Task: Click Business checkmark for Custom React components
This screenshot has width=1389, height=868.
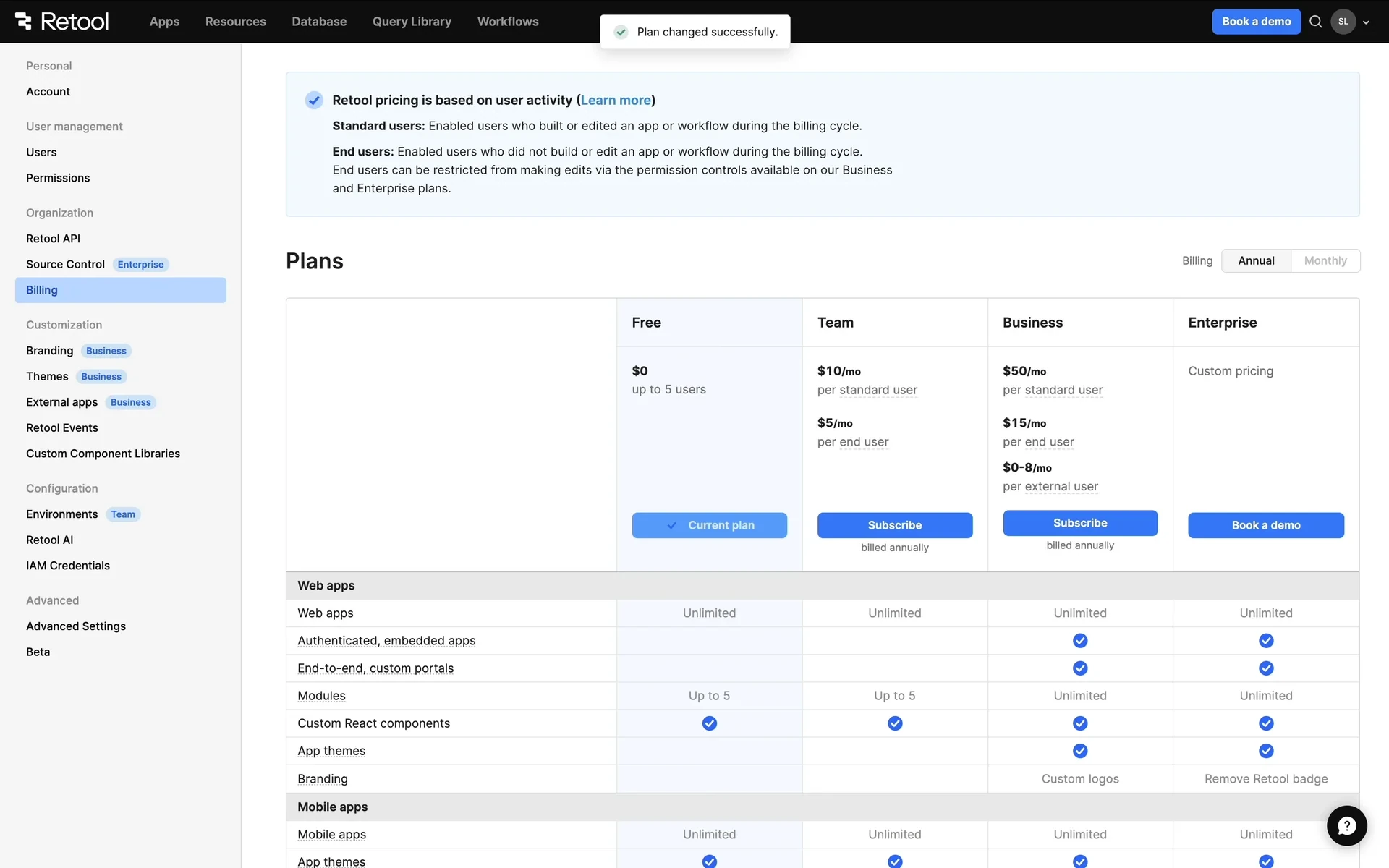Action: (1080, 723)
